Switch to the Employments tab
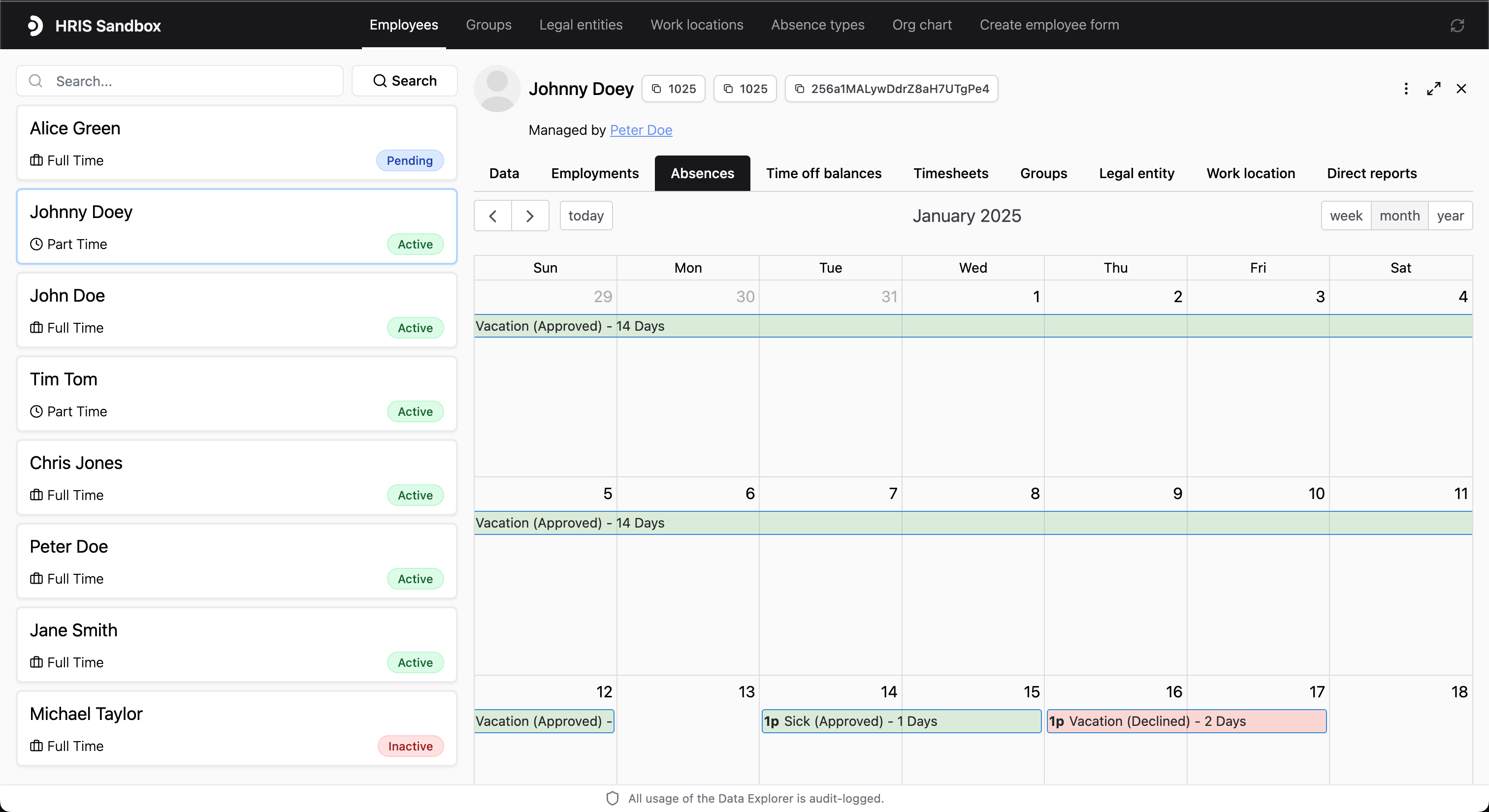The image size is (1489, 812). [595, 173]
